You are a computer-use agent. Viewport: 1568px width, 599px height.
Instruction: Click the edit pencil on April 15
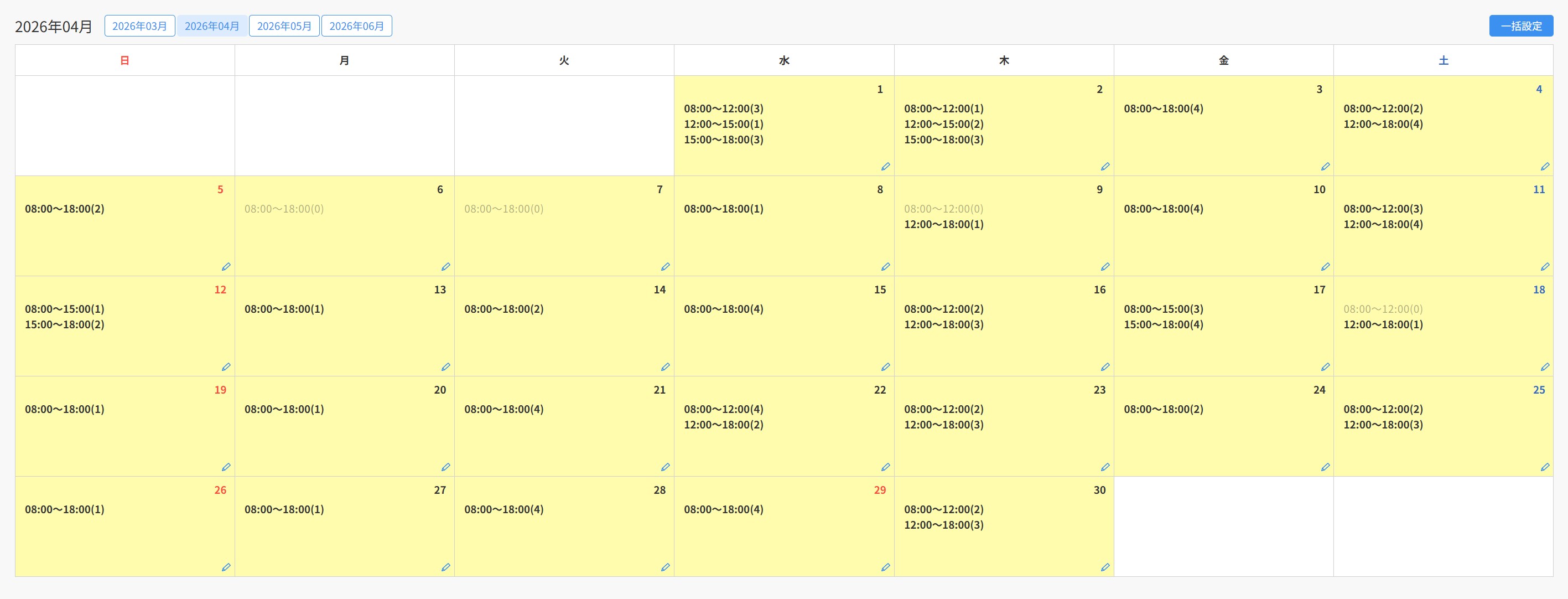pyautogui.click(x=885, y=367)
